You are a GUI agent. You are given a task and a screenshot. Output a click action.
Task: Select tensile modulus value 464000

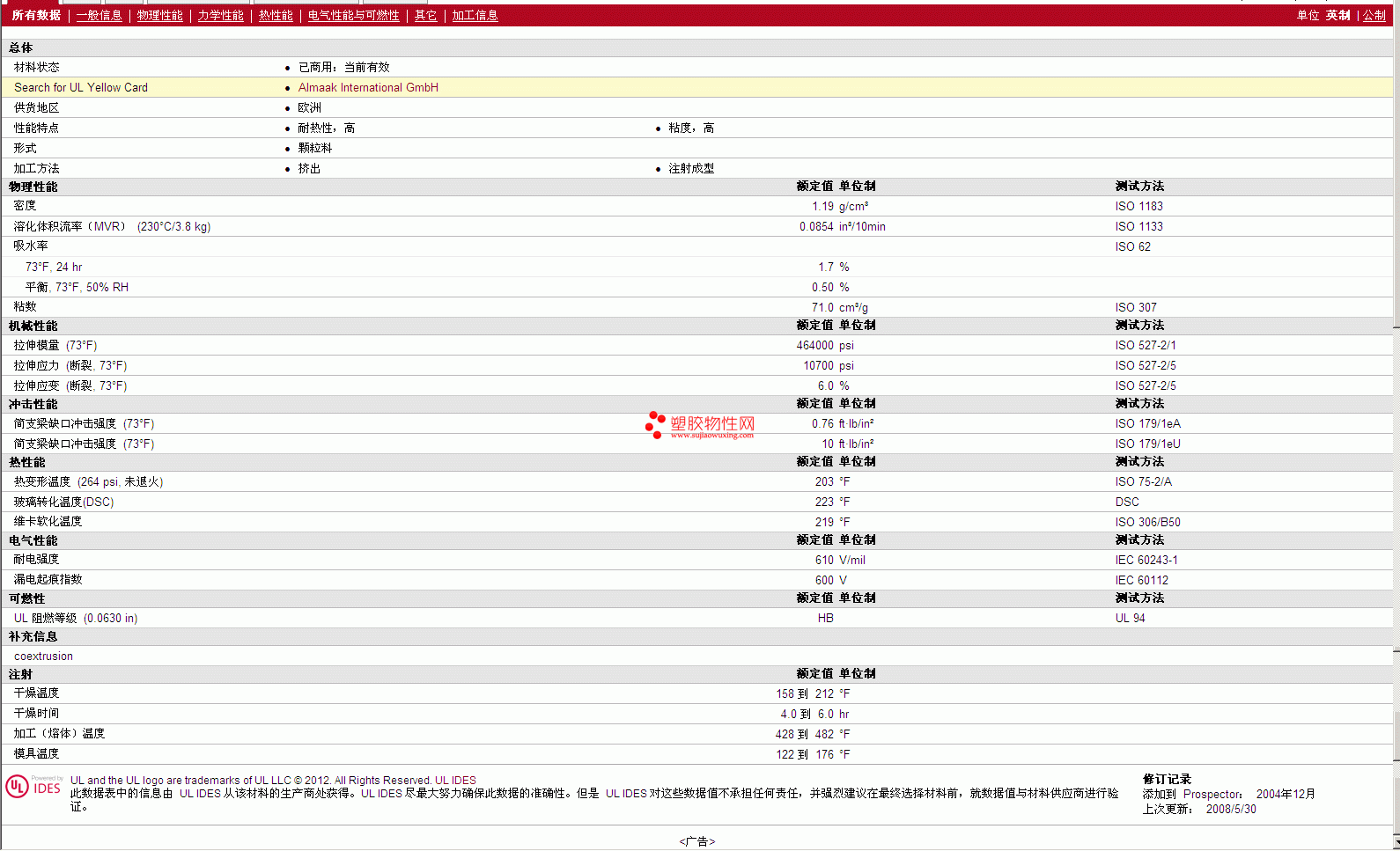pos(815,345)
